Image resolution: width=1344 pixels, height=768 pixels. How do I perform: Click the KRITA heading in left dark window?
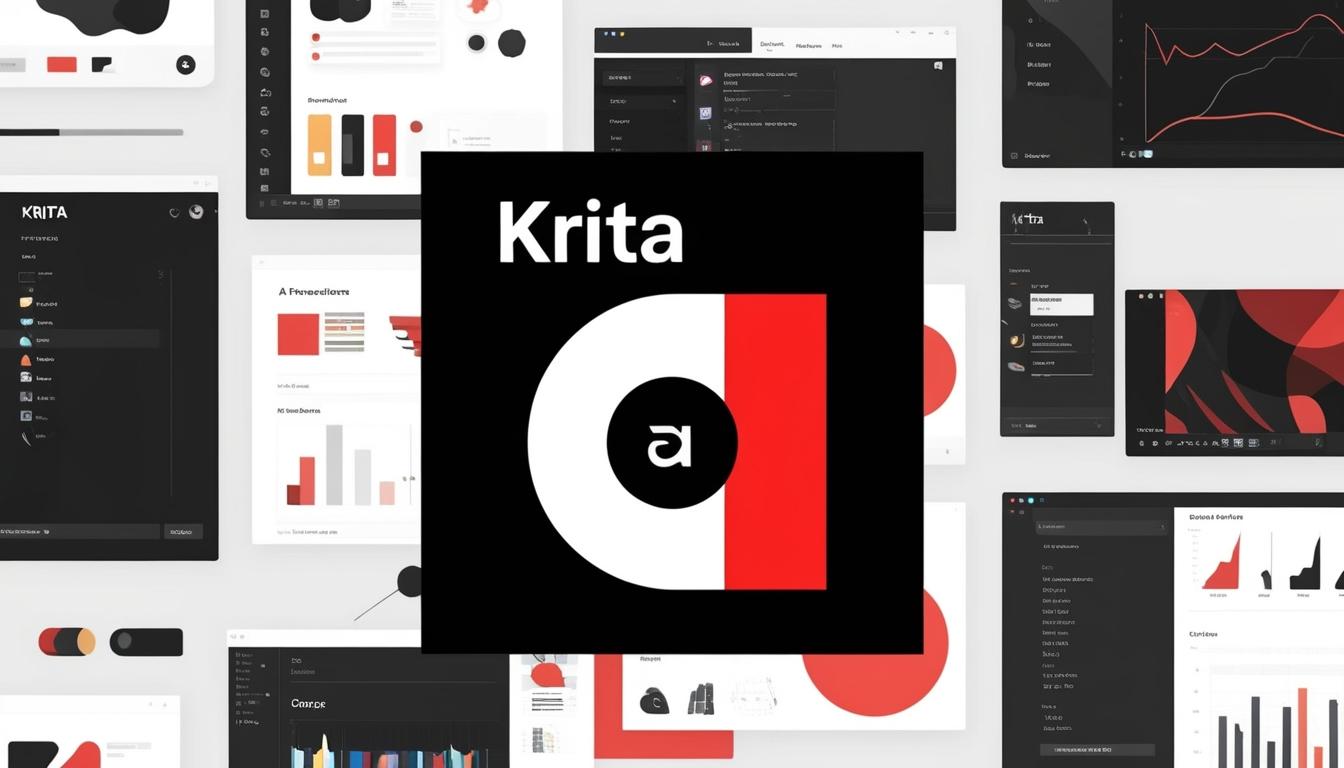[x=44, y=212]
